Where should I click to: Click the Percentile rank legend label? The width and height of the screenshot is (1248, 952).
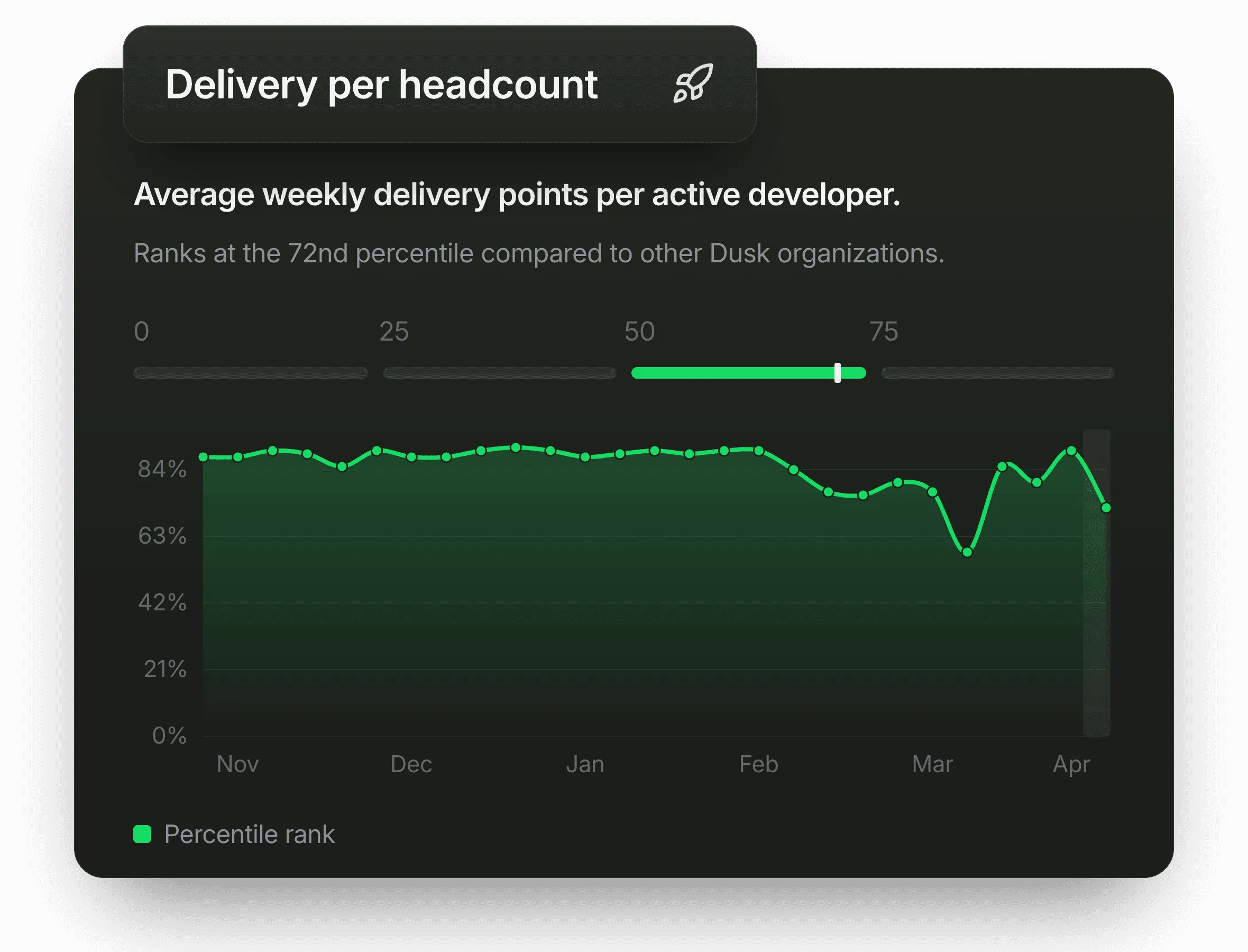coord(249,835)
